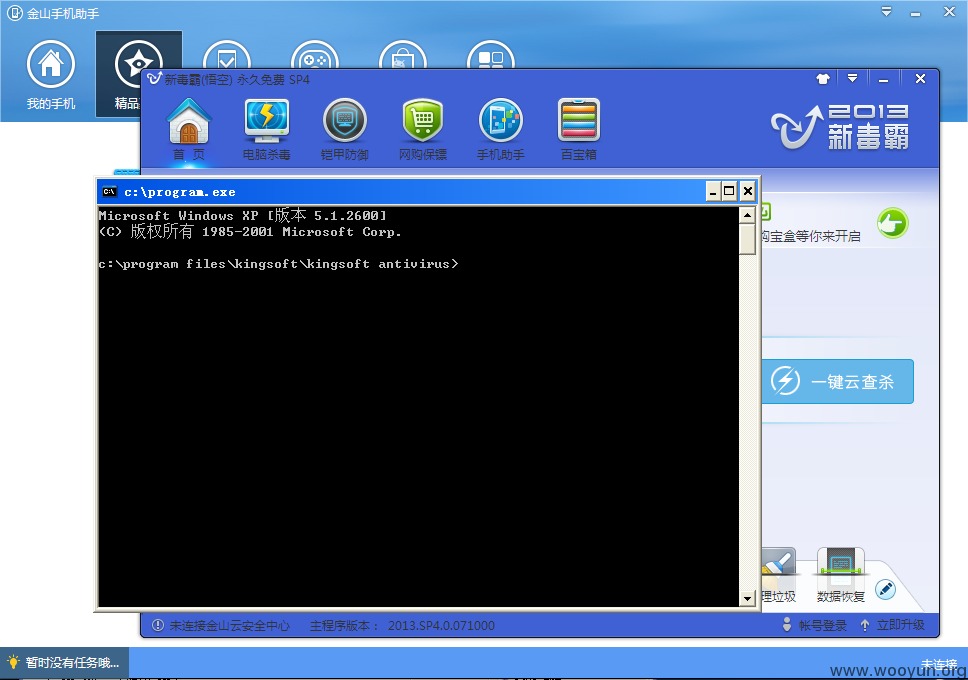Close the c:\program.exe console window
Viewport: 968px width, 680px height.
pos(748,191)
